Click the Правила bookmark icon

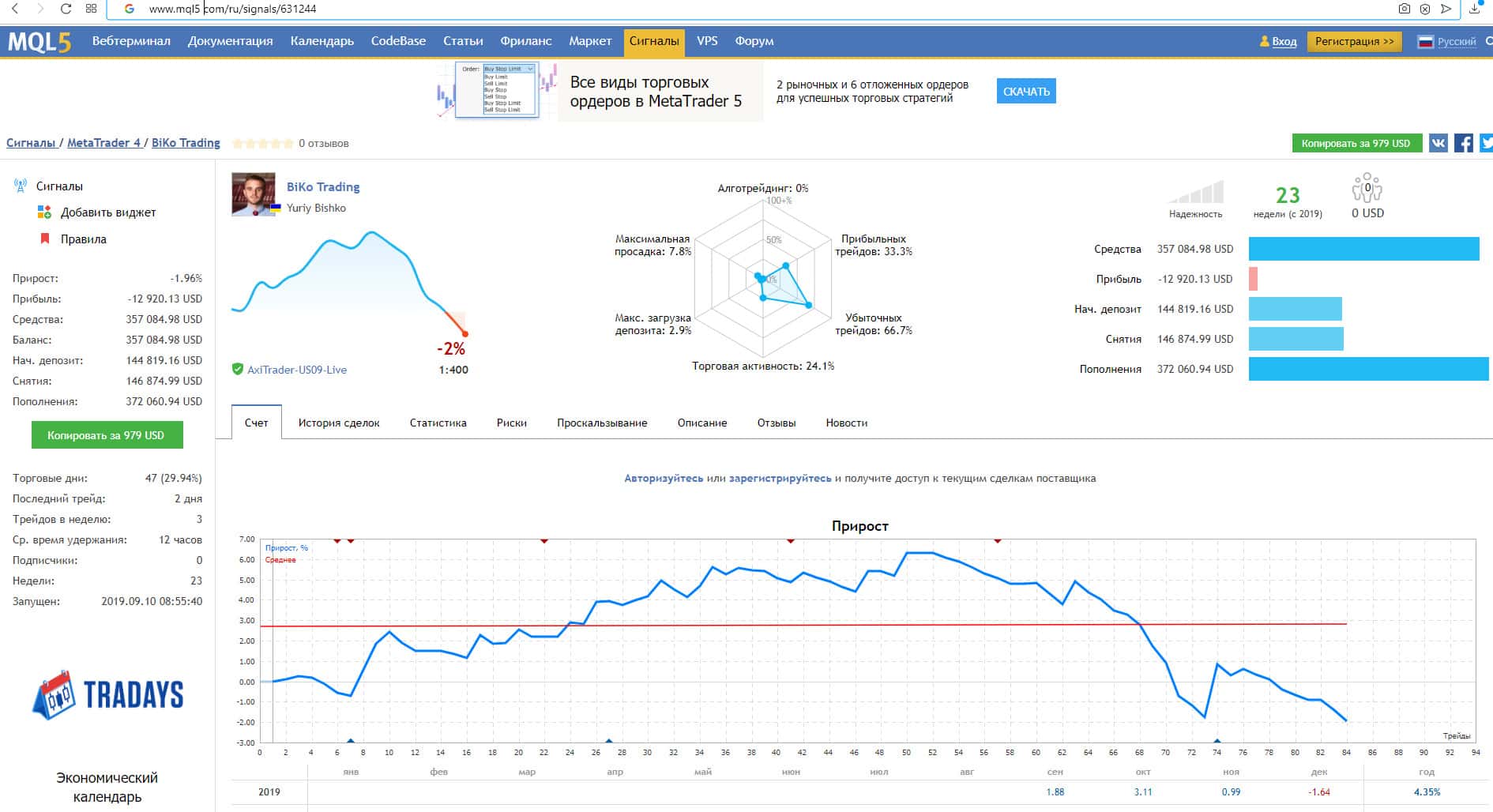[x=45, y=239]
